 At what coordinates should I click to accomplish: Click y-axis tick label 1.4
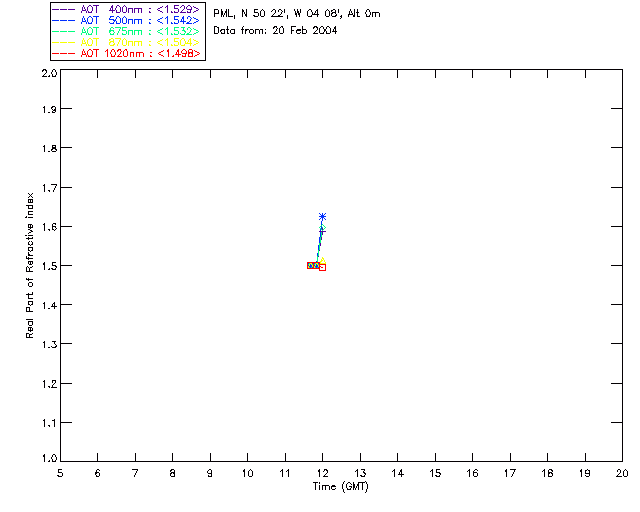pyautogui.click(x=49, y=305)
